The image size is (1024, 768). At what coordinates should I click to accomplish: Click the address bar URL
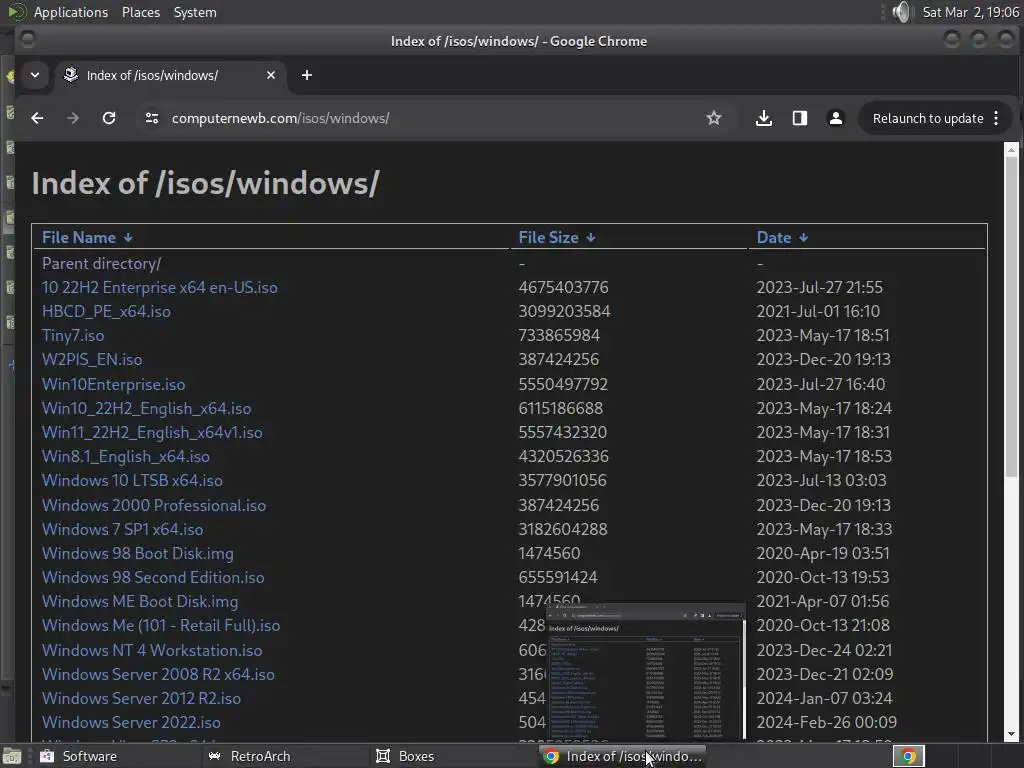(x=281, y=118)
